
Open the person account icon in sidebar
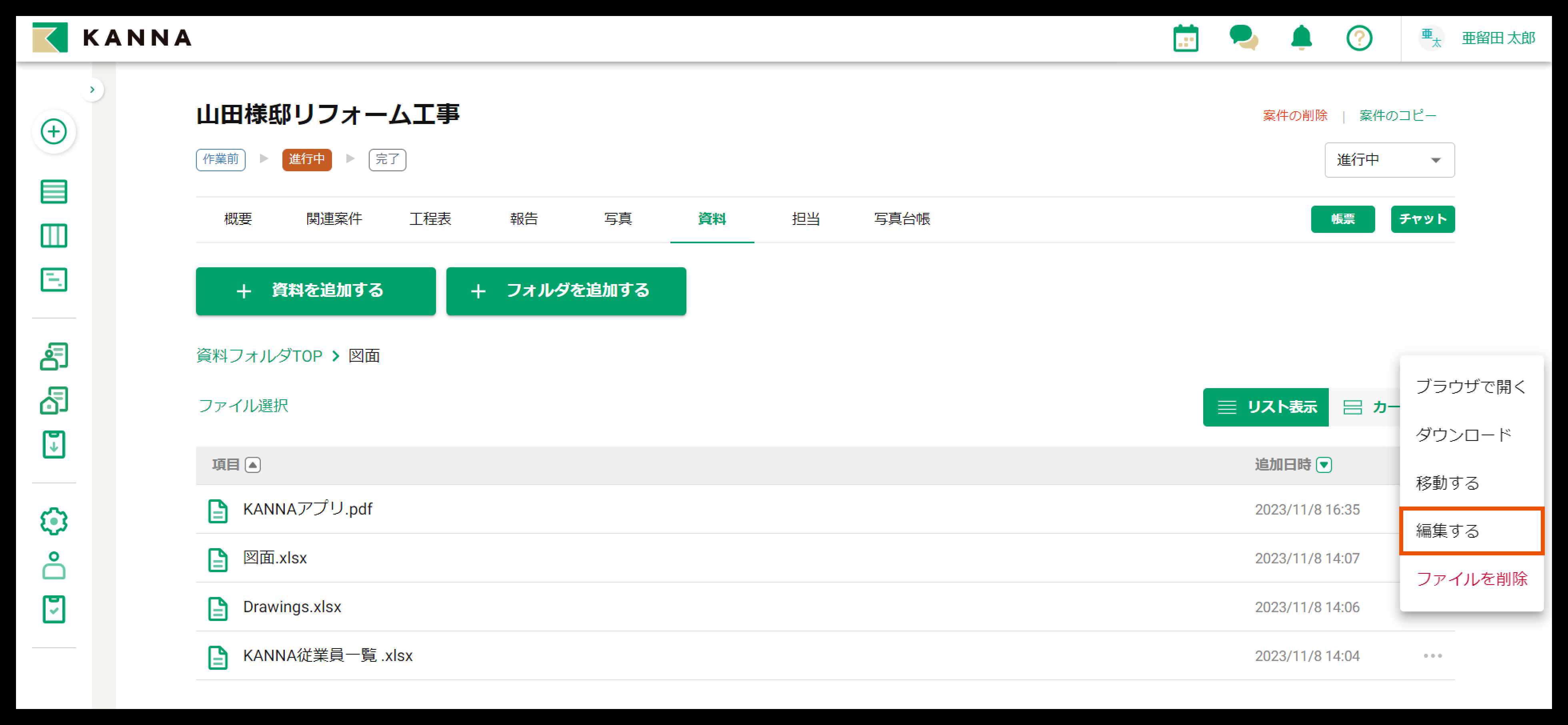tap(54, 565)
